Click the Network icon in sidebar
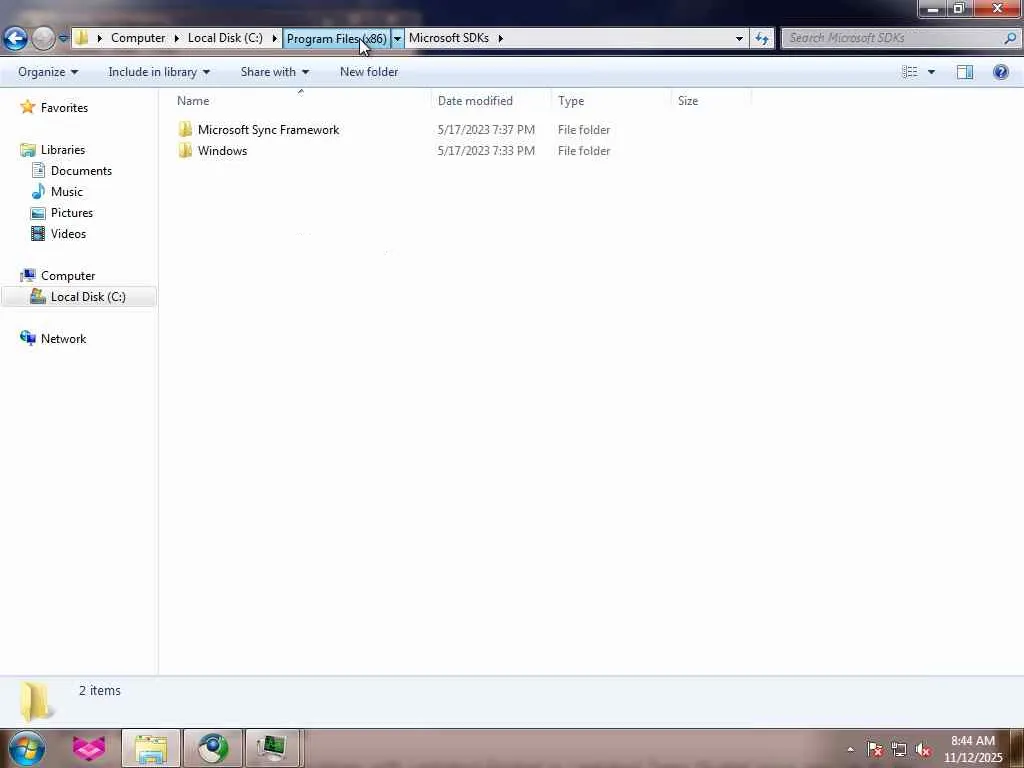The image size is (1024, 768). [27, 338]
